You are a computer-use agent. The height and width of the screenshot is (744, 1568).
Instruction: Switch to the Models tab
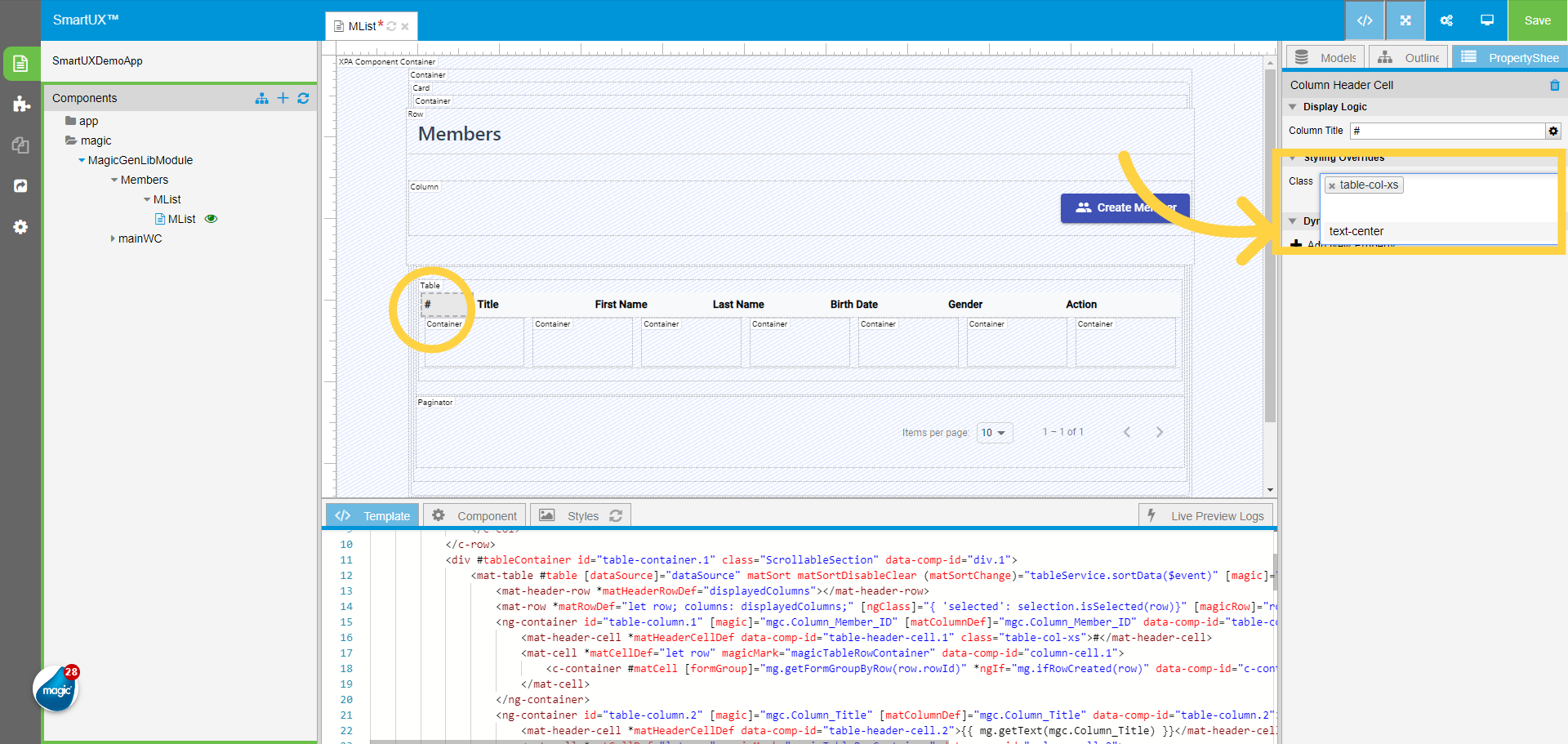point(1325,56)
